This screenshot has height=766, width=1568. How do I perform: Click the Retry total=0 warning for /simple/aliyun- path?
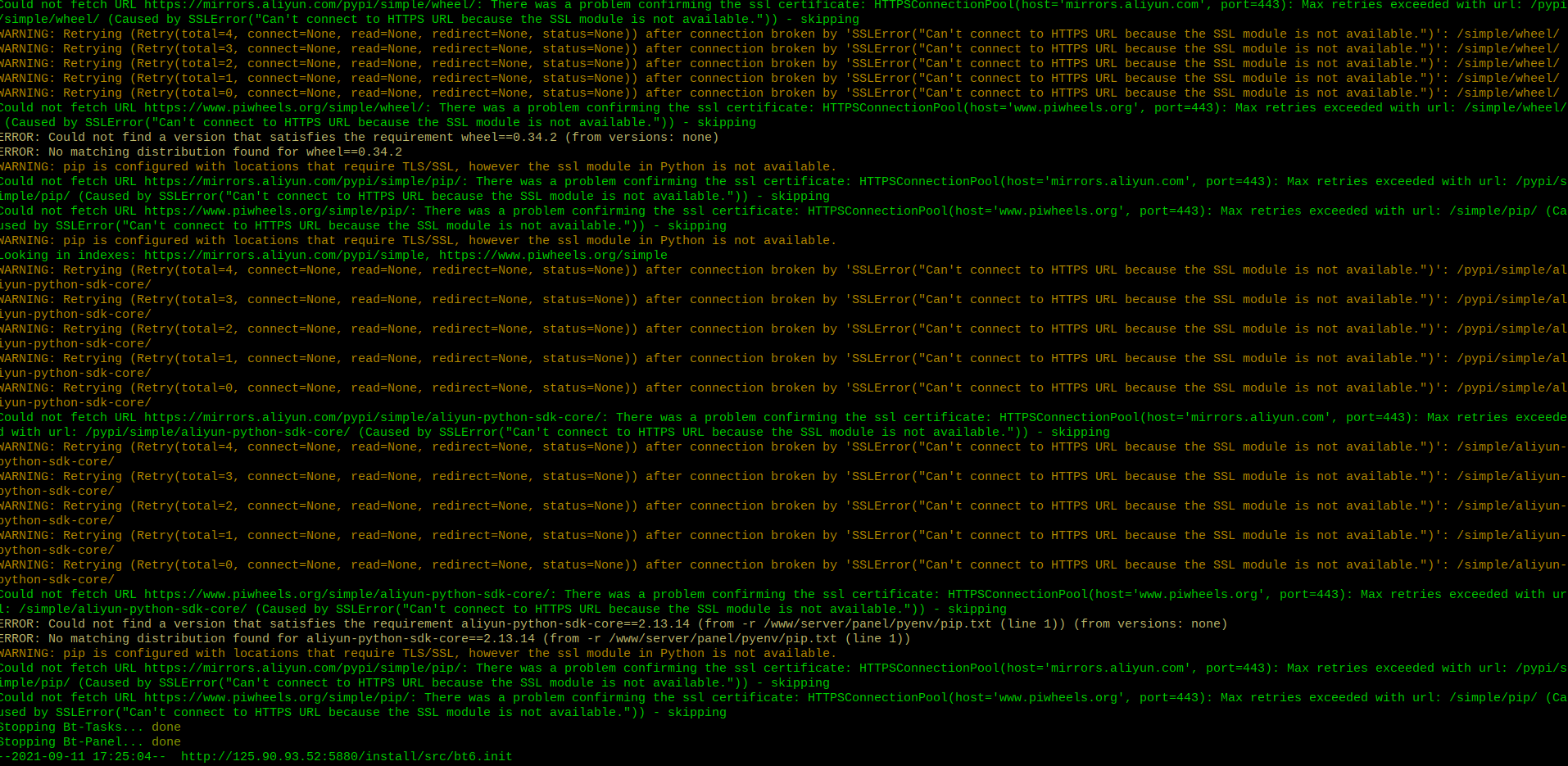[x=783, y=572]
